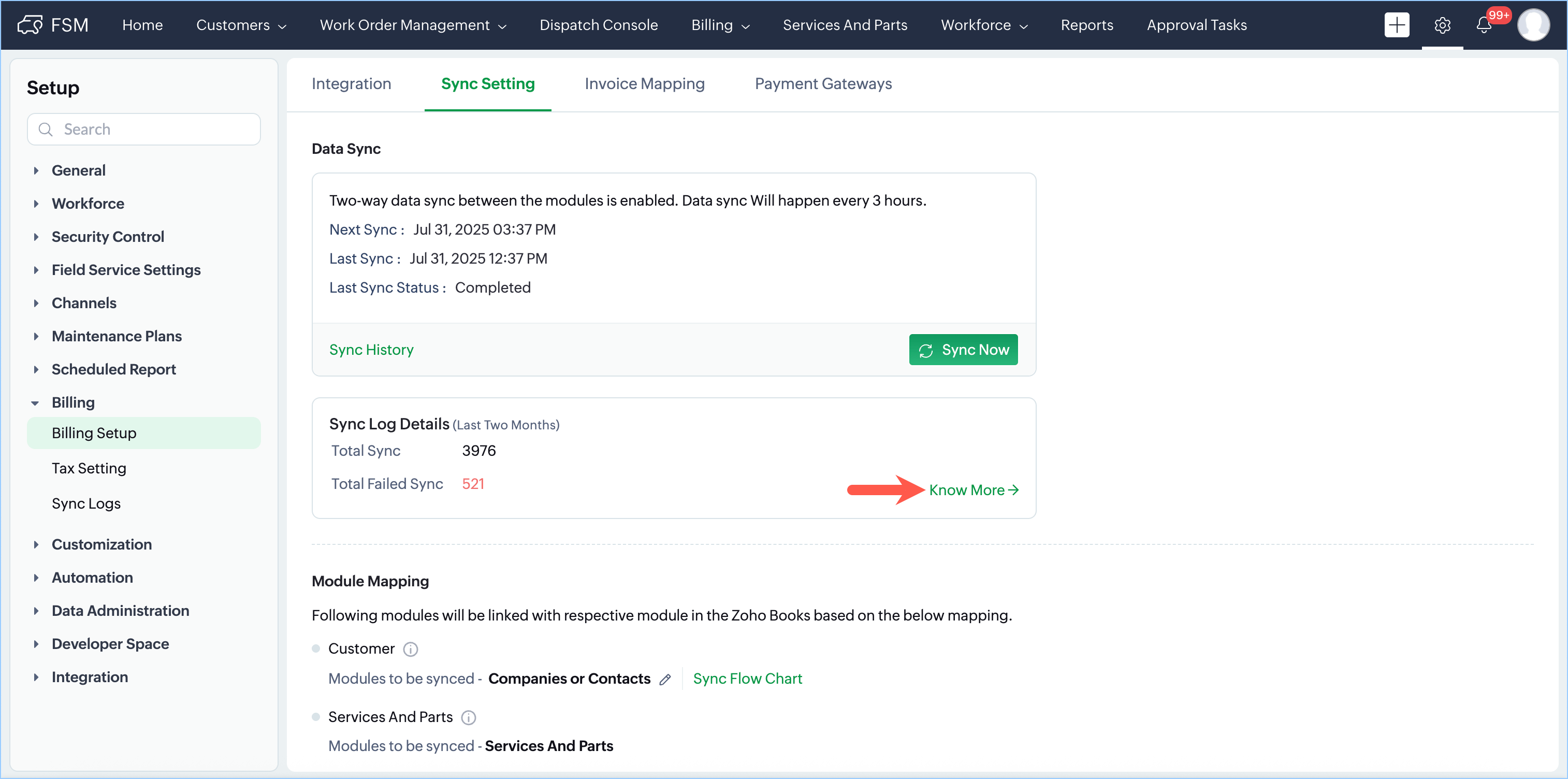This screenshot has height=779, width=1568.
Task: Open the settings gear icon
Action: (x=1442, y=25)
